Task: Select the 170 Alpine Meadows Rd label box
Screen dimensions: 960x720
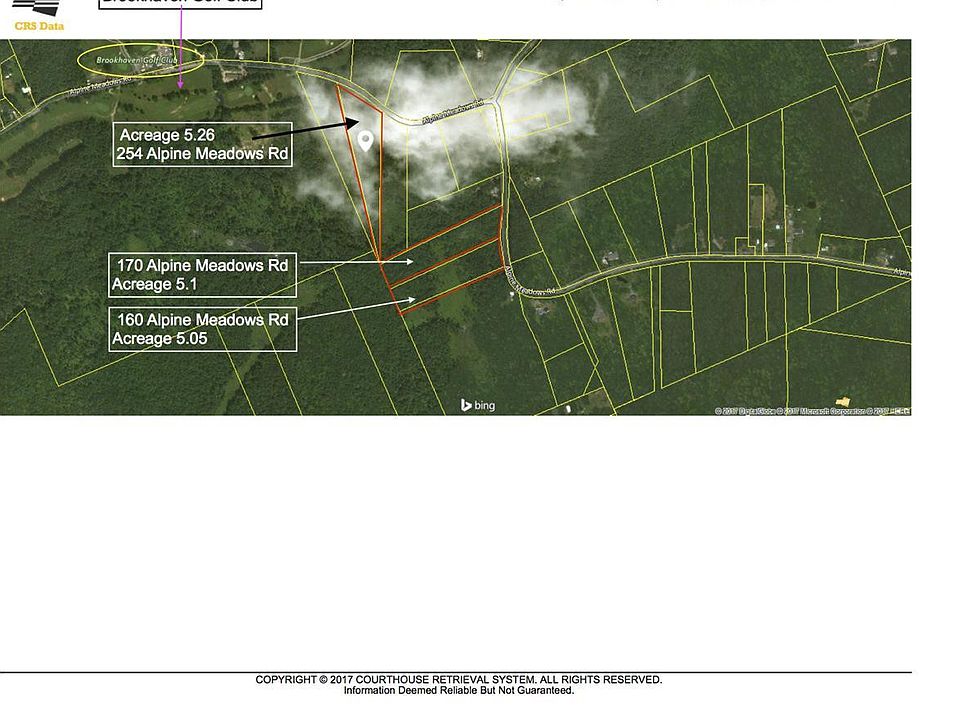Action: (x=202, y=275)
